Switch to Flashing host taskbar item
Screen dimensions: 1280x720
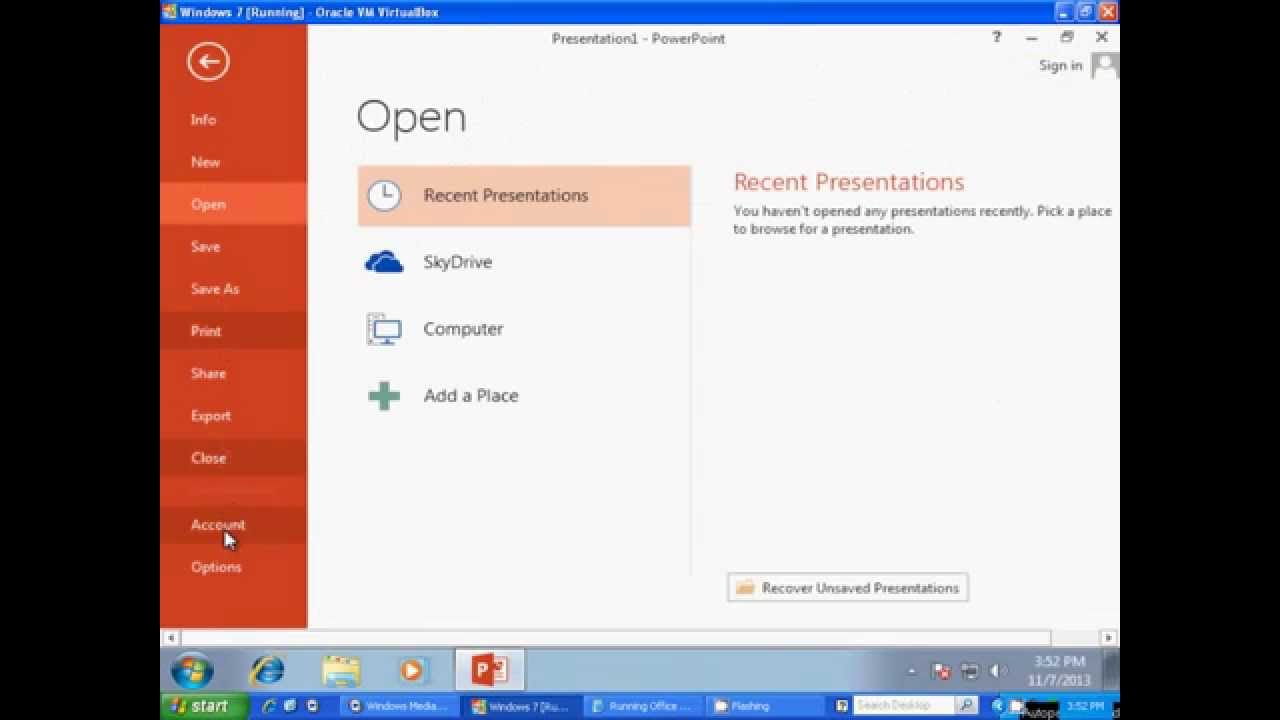[765, 706]
